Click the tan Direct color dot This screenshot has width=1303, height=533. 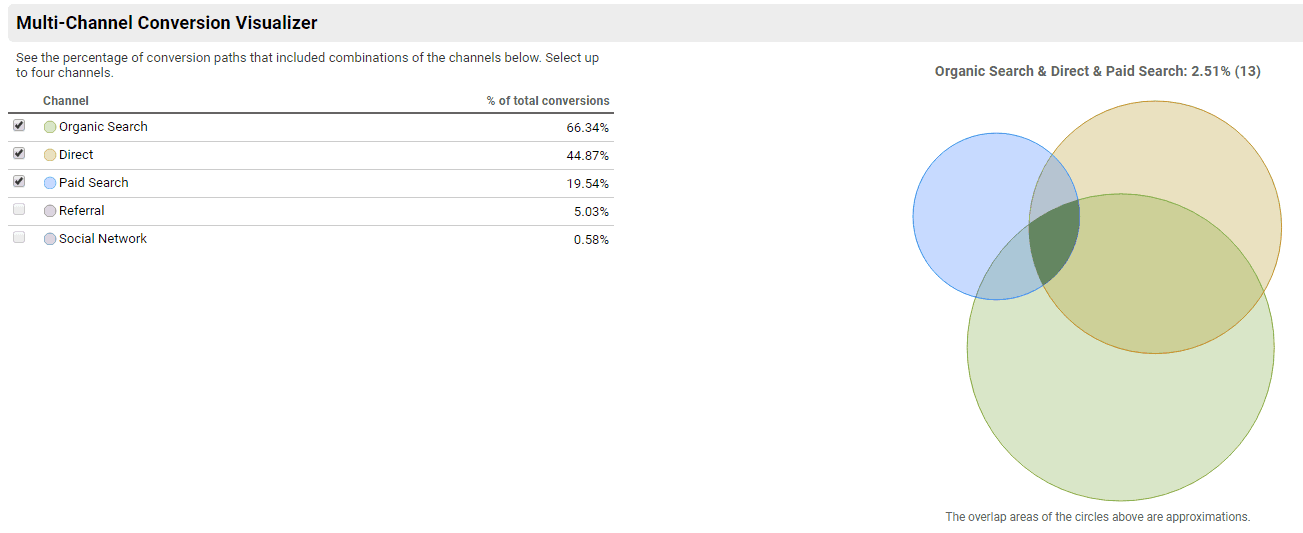pyautogui.click(x=50, y=155)
